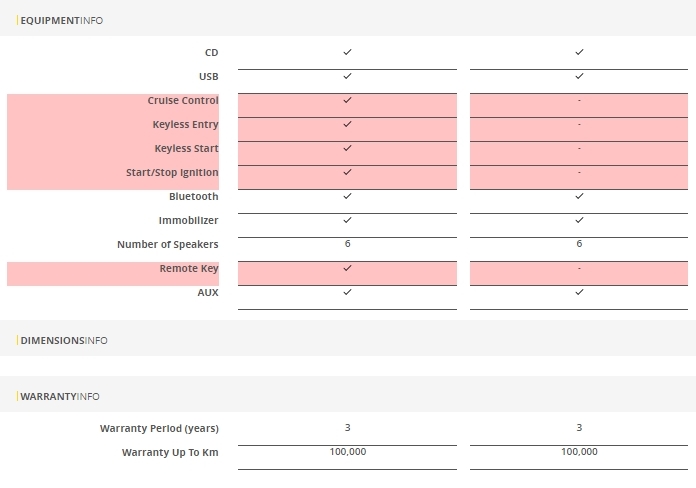Select the Number of Speakers label

pyautogui.click(x=167, y=244)
